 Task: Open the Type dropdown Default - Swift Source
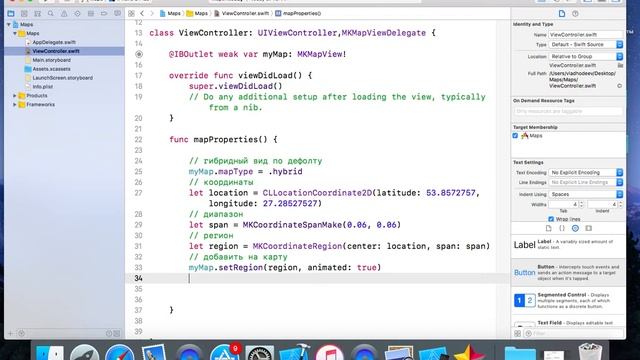click(x=586, y=44)
